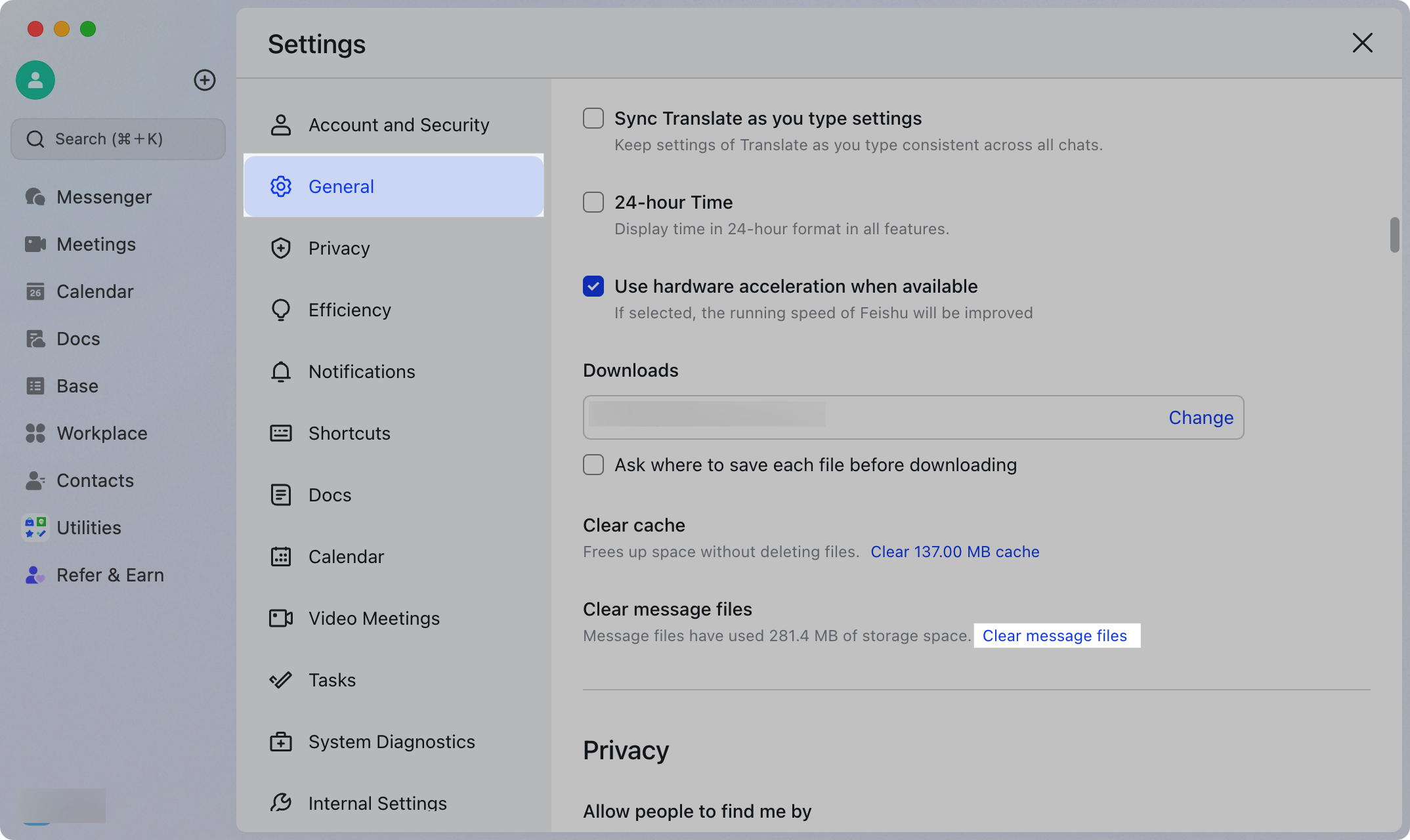Viewport: 1410px width, 840px height.
Task: Open Shortcuts settings section
Action: click(x=349, y=433)
